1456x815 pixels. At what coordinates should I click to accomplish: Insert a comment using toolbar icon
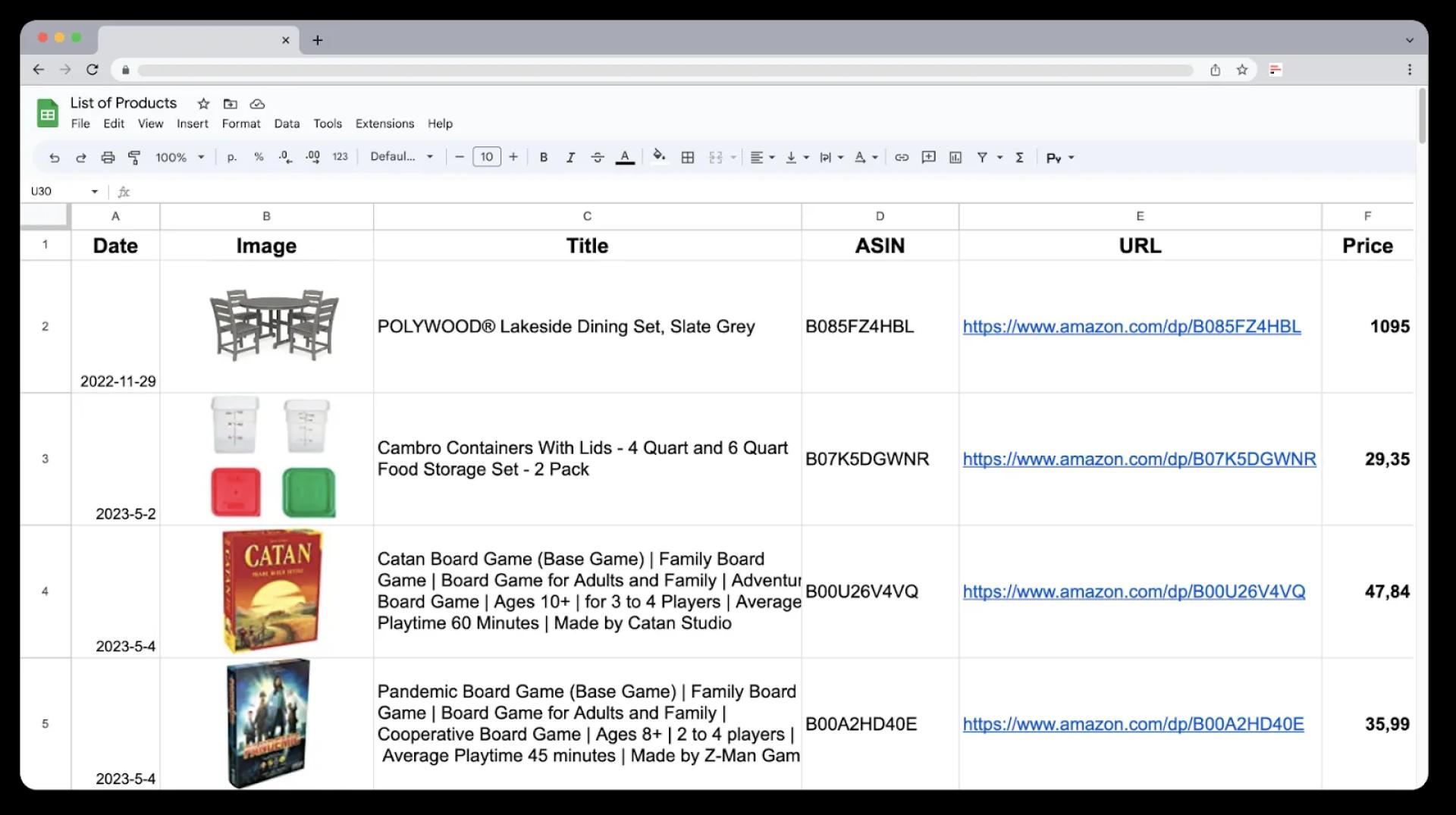coord(928,157)
